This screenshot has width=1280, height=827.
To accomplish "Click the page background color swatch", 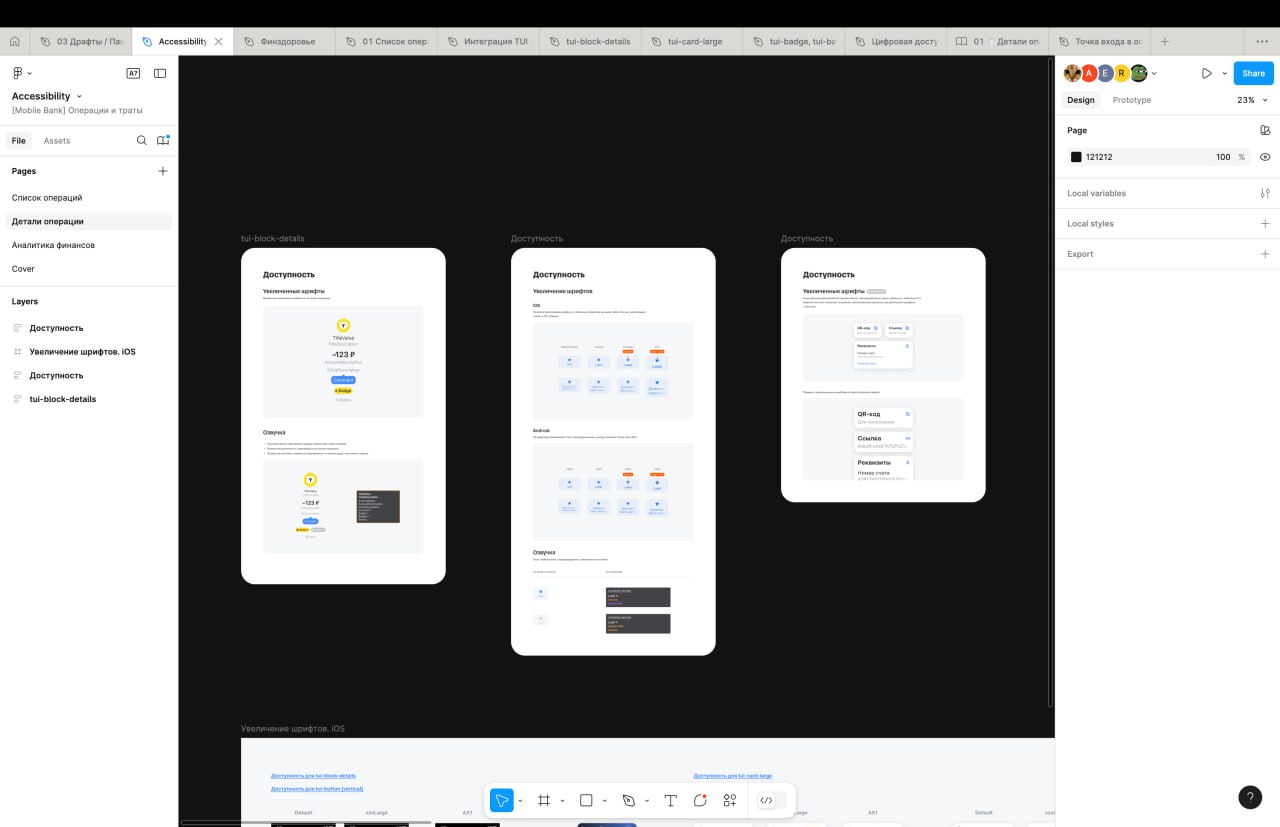I will (x=1076, y=157).
